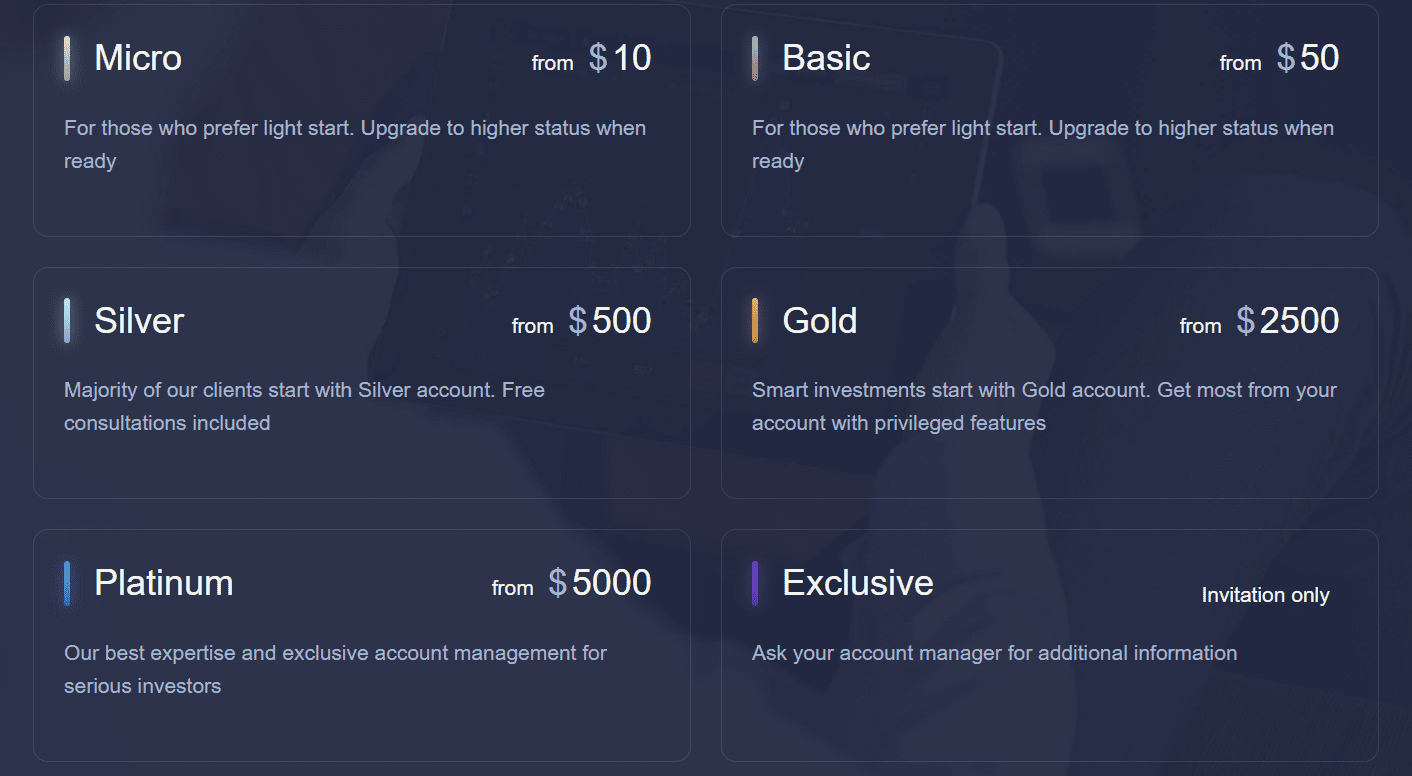Click the $5000 Platinum price

[600, 583]
